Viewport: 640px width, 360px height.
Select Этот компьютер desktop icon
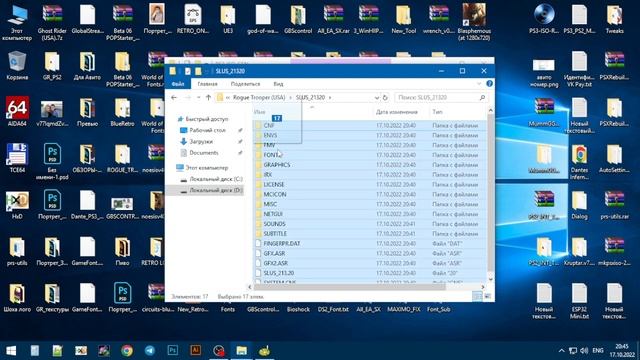17,22
